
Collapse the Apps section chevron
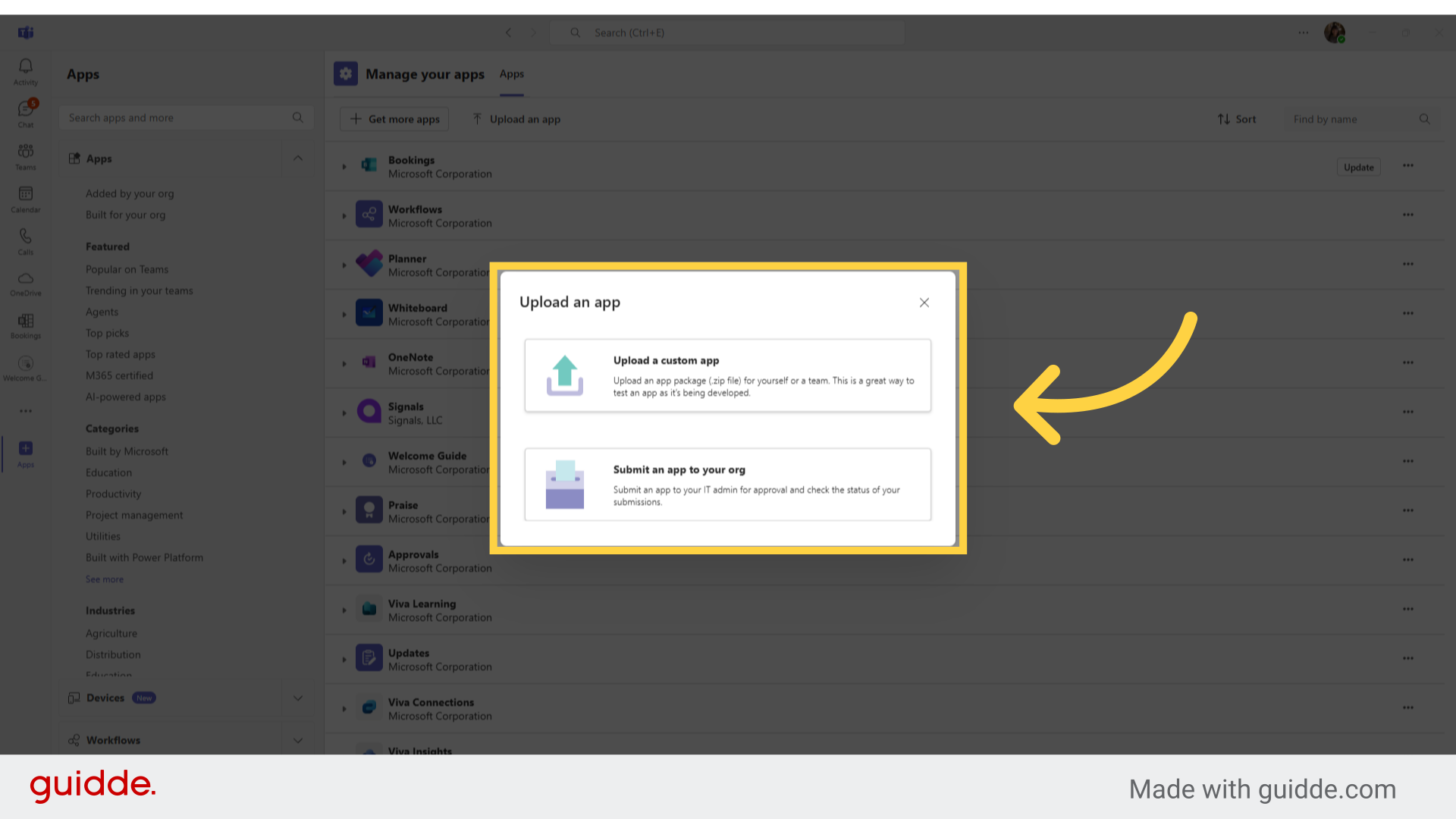point(298,158)
